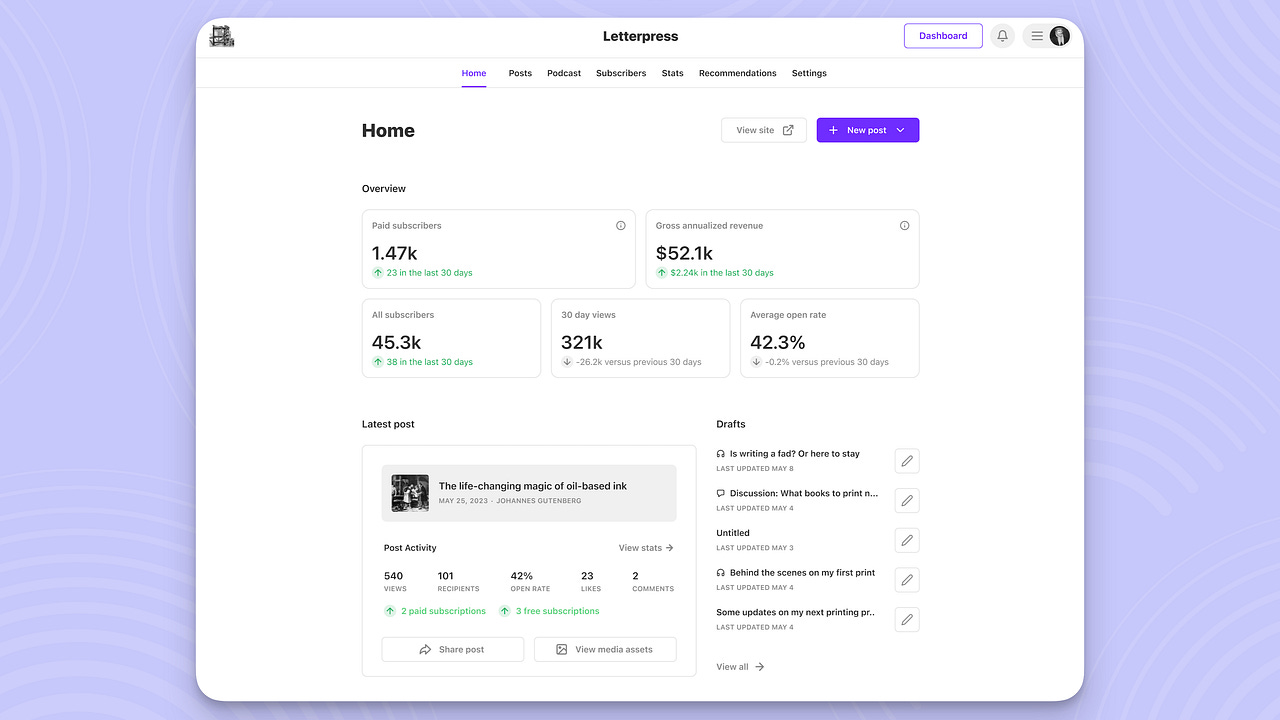This screenshot has height=720, width=1280.
Task: Click the Dashboard button
Action: (x=943, y=36)
